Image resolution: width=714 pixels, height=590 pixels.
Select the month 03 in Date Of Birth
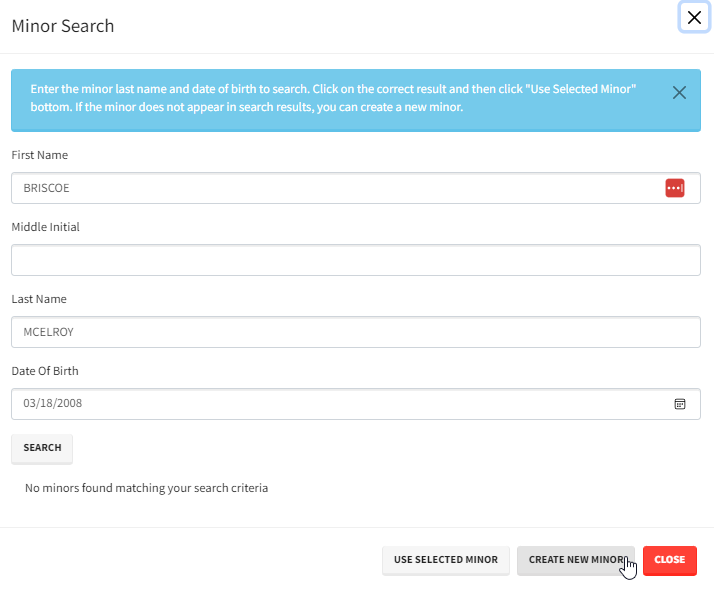pos(29,404)
